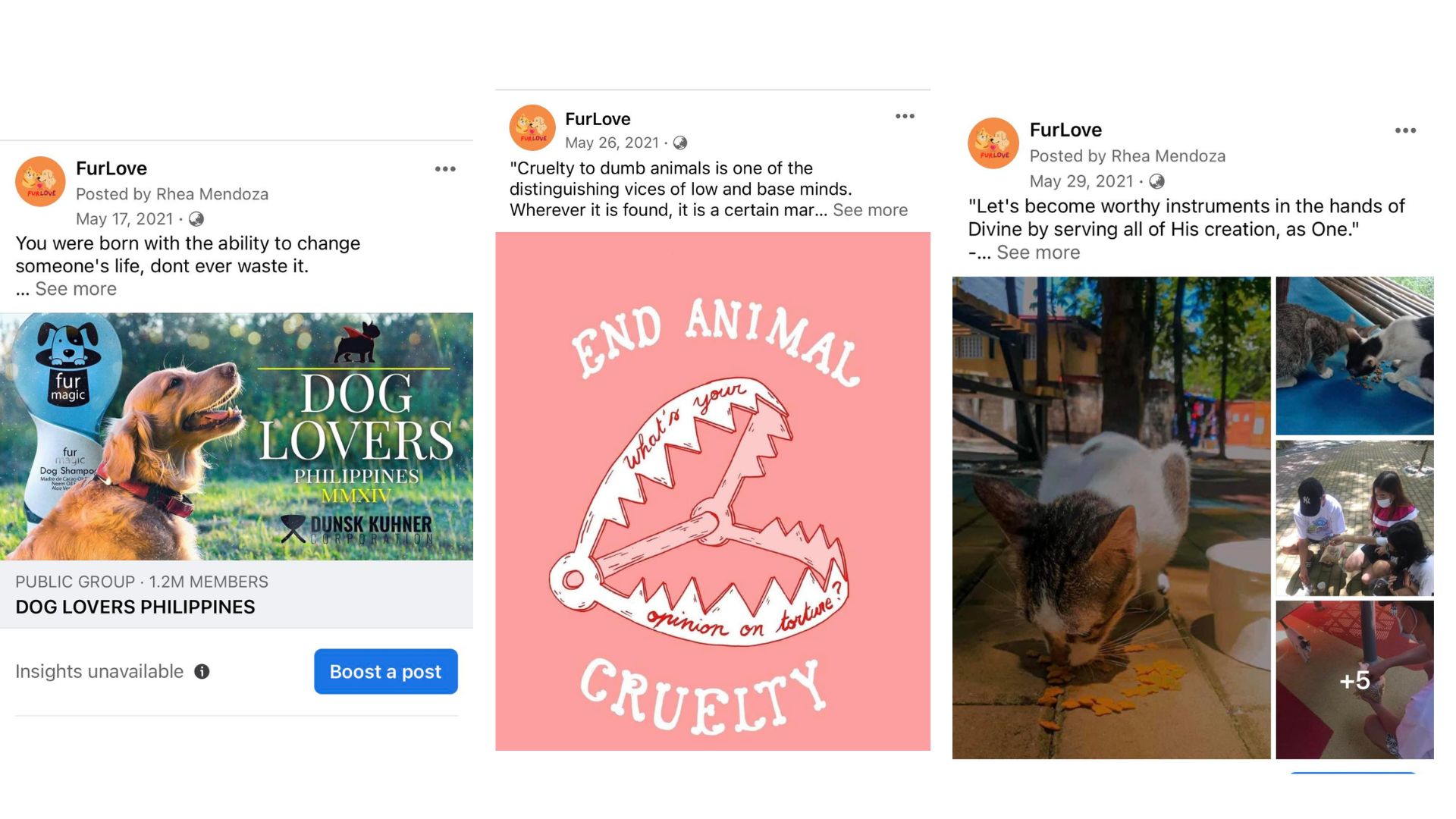Expand See more on May 29 post
Screen dimensions: 1456x819
pos(1037,253)
